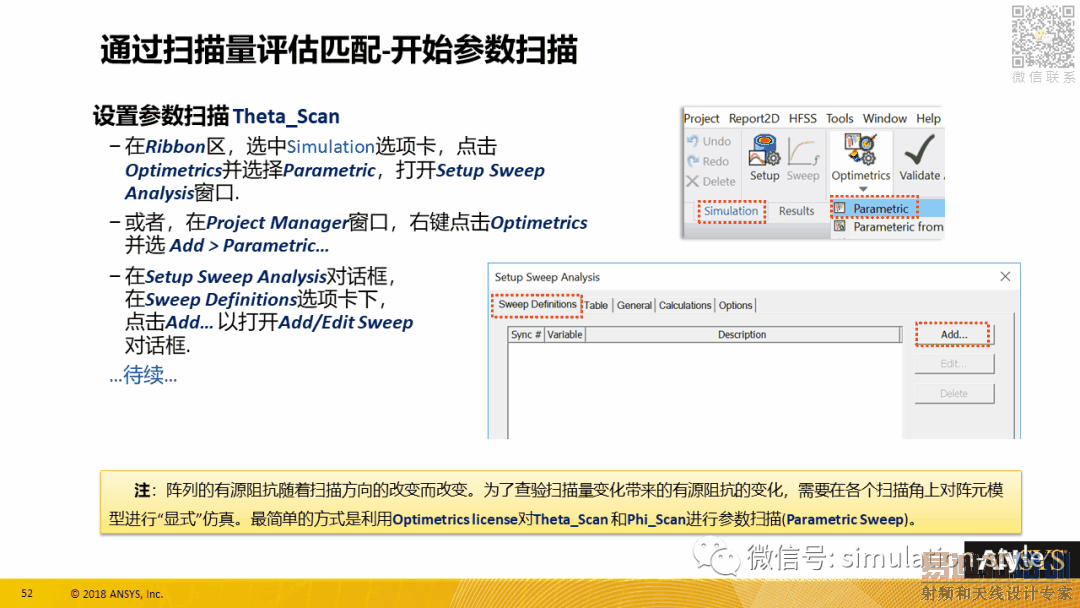Click the Delete X icon
Image resolution: width=1080 pixels, height=608 pixels.
693,181
